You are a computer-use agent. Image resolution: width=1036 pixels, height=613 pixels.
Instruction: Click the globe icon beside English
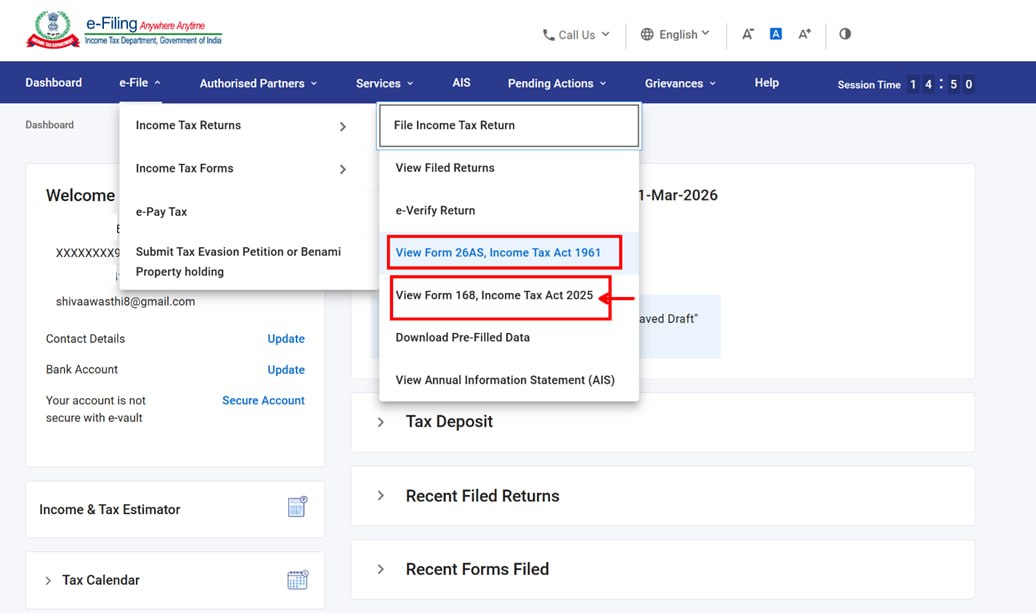(647, 34)
